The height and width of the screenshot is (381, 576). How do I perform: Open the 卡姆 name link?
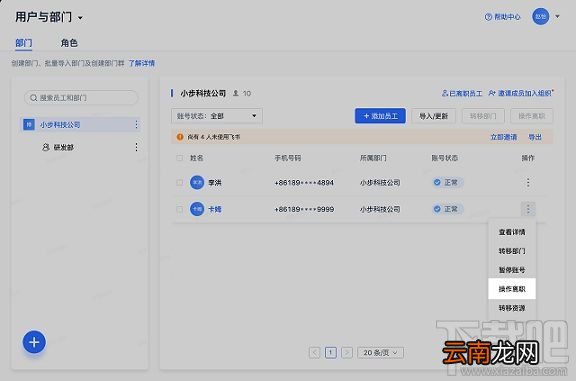pyautogui.click(x=215, y=209)
